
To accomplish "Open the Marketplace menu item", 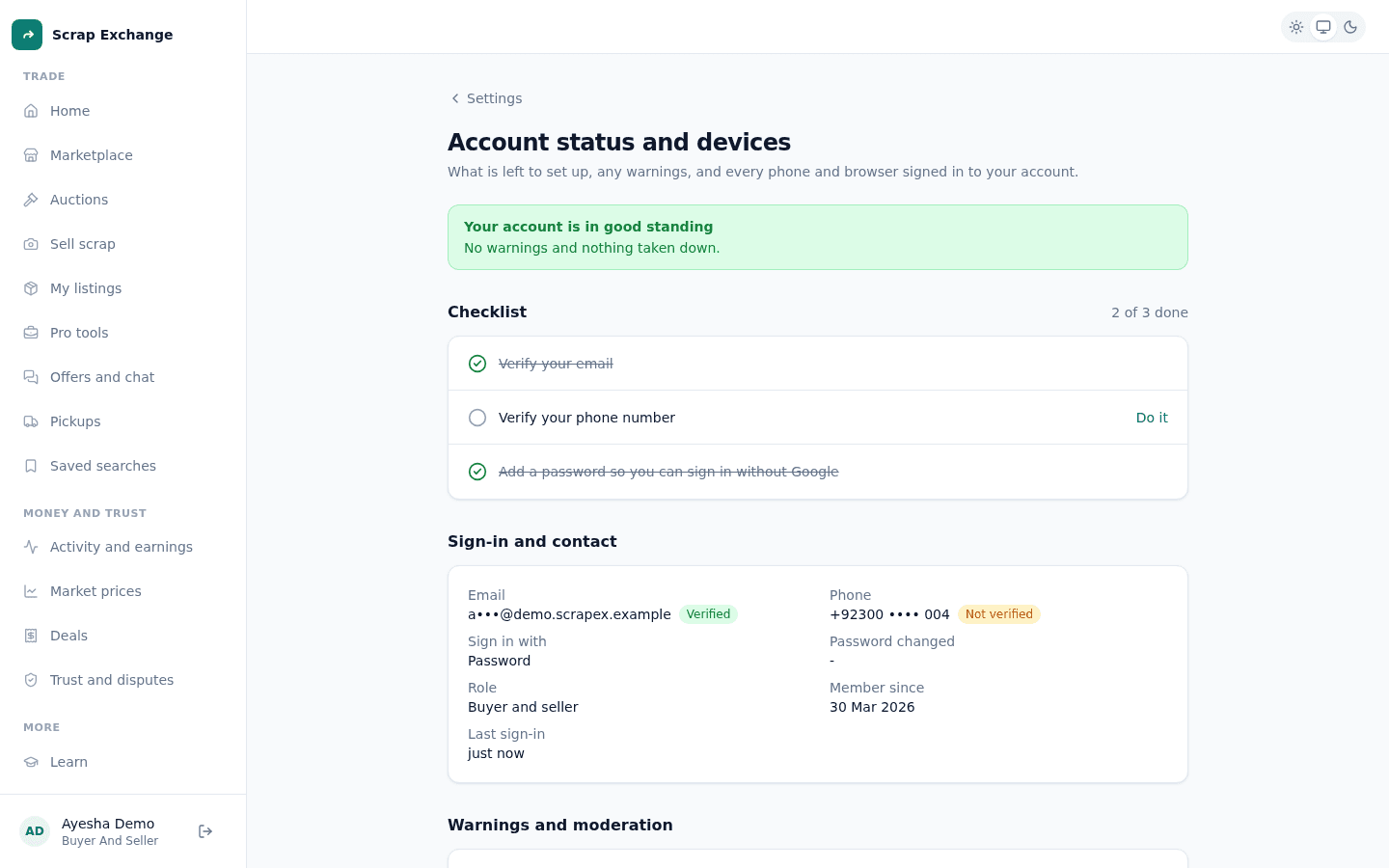I will (x=123, y=155).
